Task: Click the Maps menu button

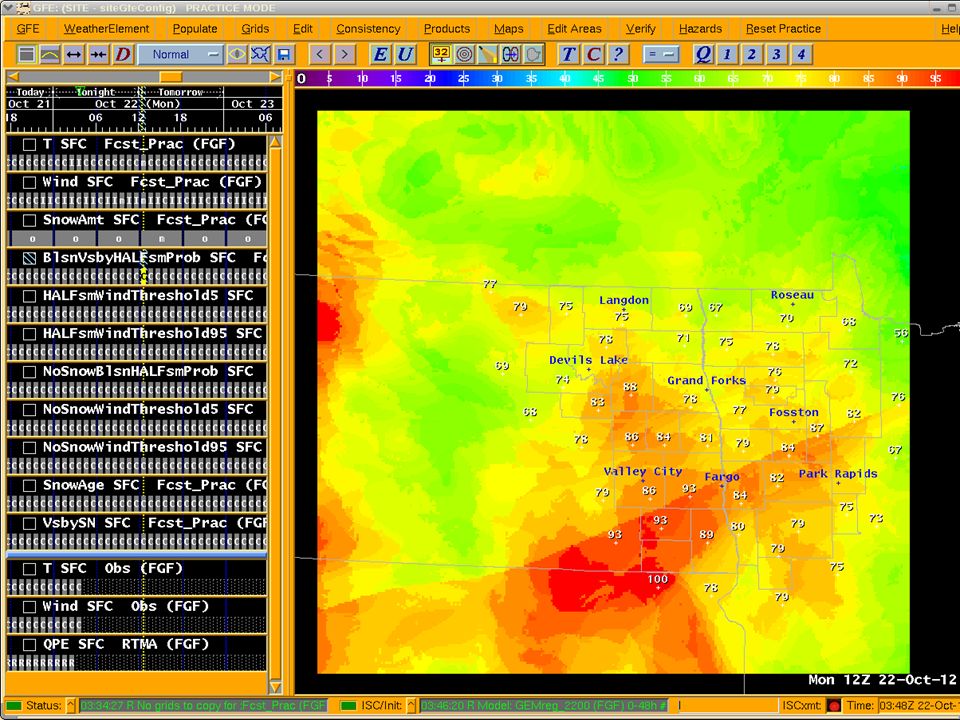Action: pyautogui.click(x=509, y=29)
